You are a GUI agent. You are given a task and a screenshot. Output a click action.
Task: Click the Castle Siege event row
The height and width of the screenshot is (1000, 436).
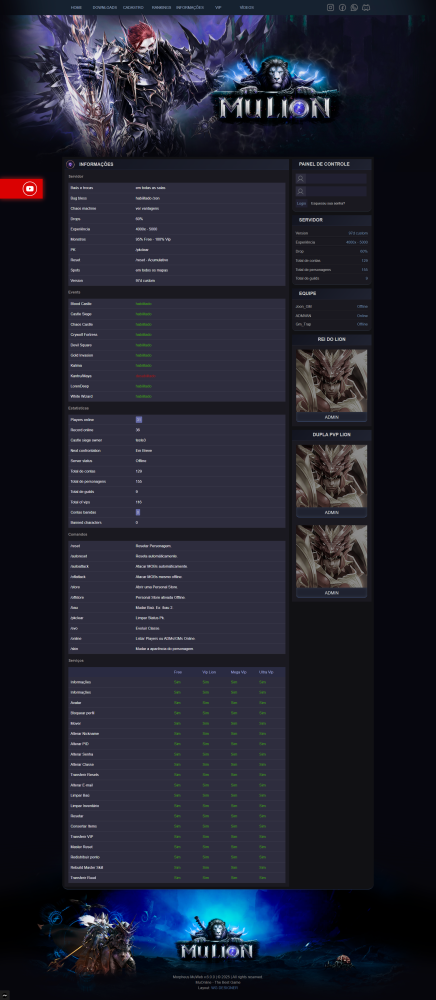point(177,314)
